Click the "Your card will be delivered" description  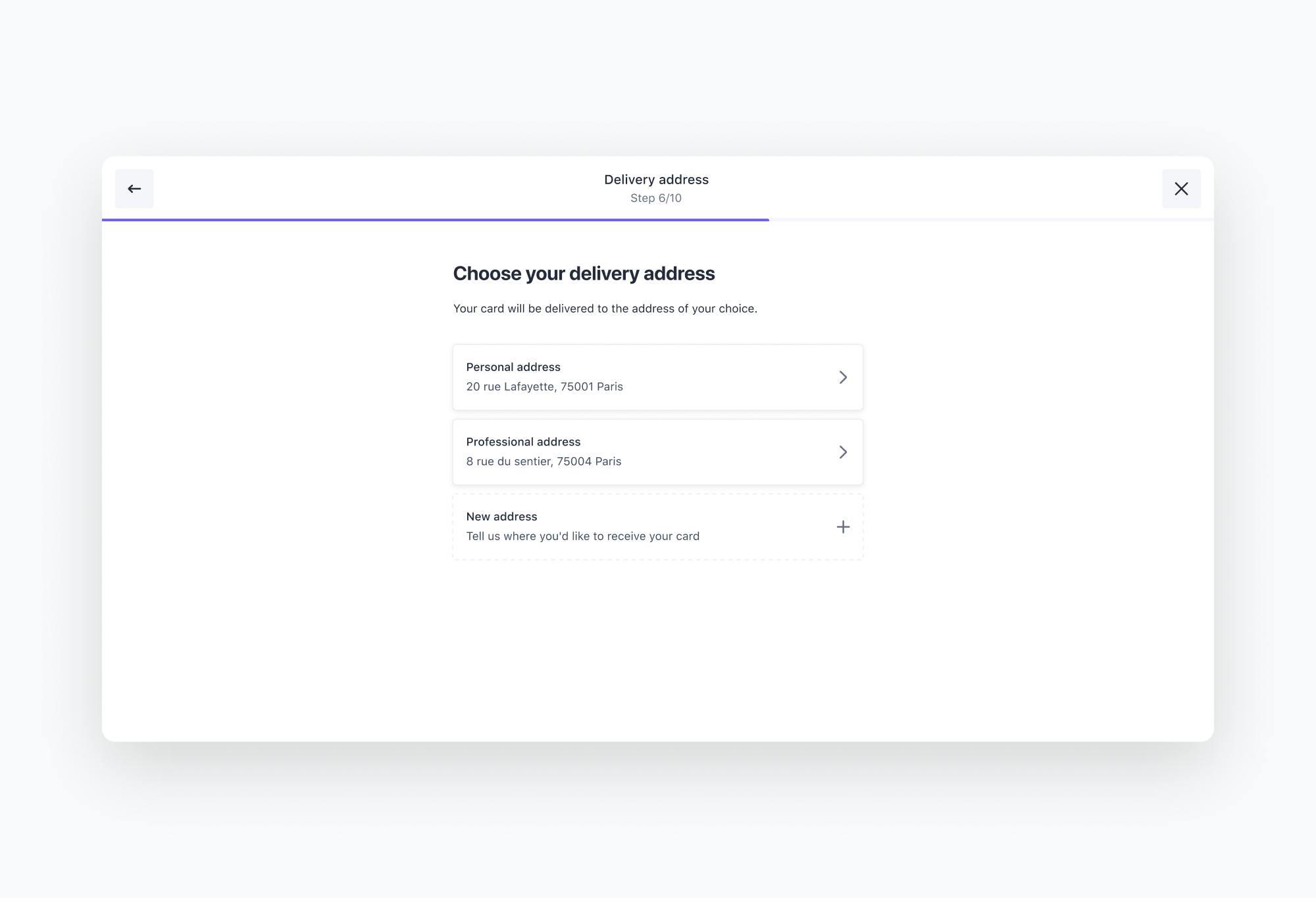click(x=605, y=309)
